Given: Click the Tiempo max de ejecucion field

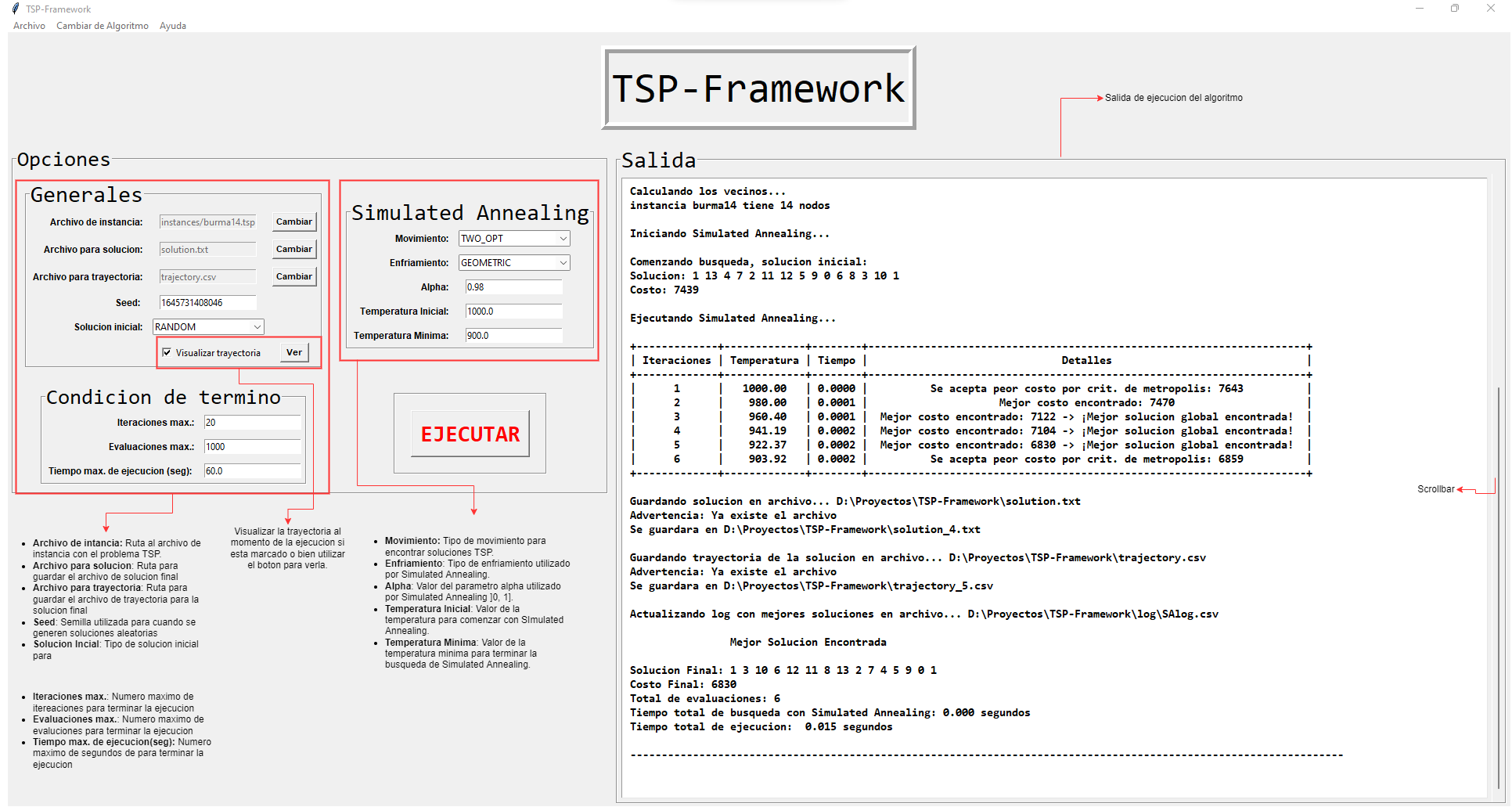Looking at the screenshot, I should tap(252, 470).
